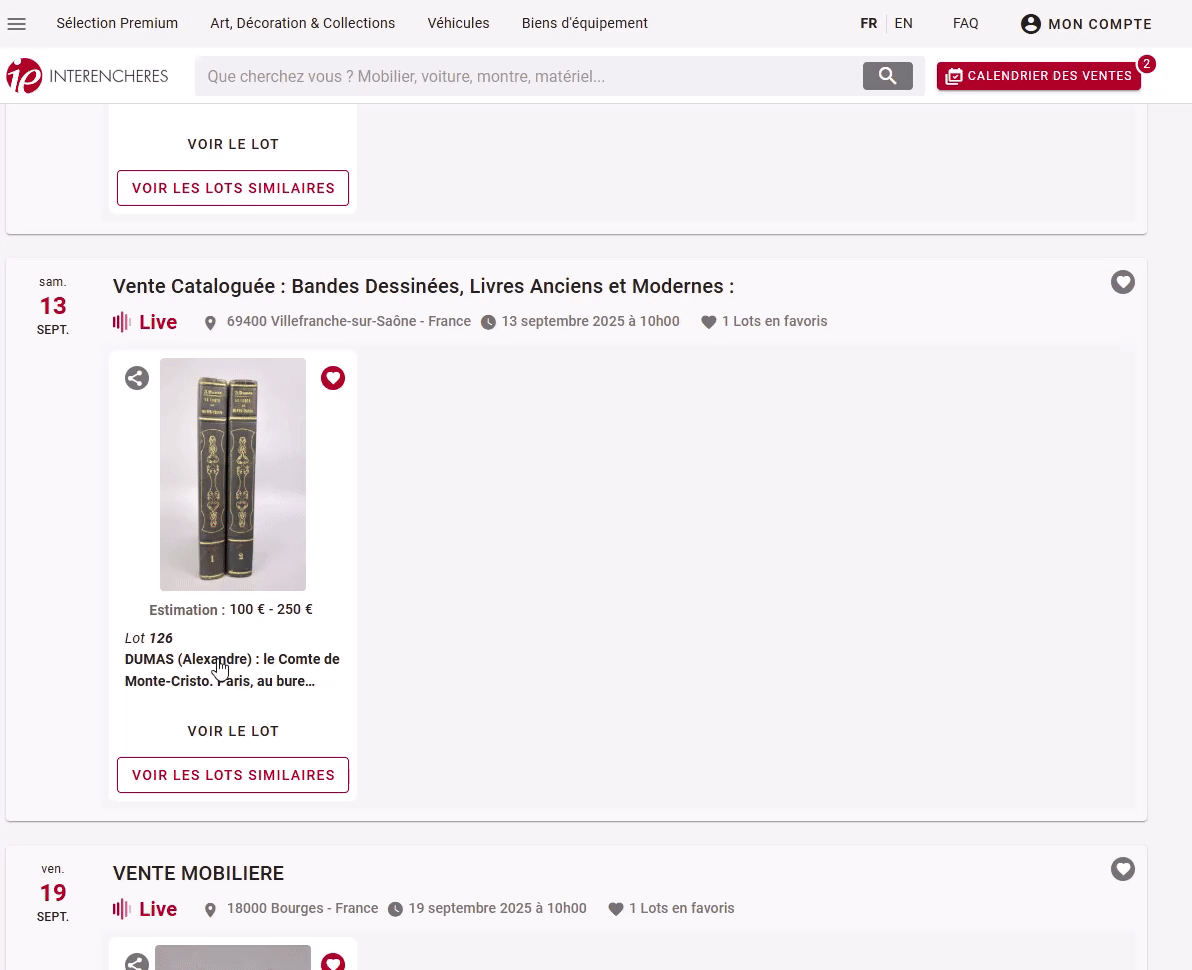The image size is (1192, 970).
Task: Click the location pin for Villefranche-sur-Saône
Action: (210, 323)
